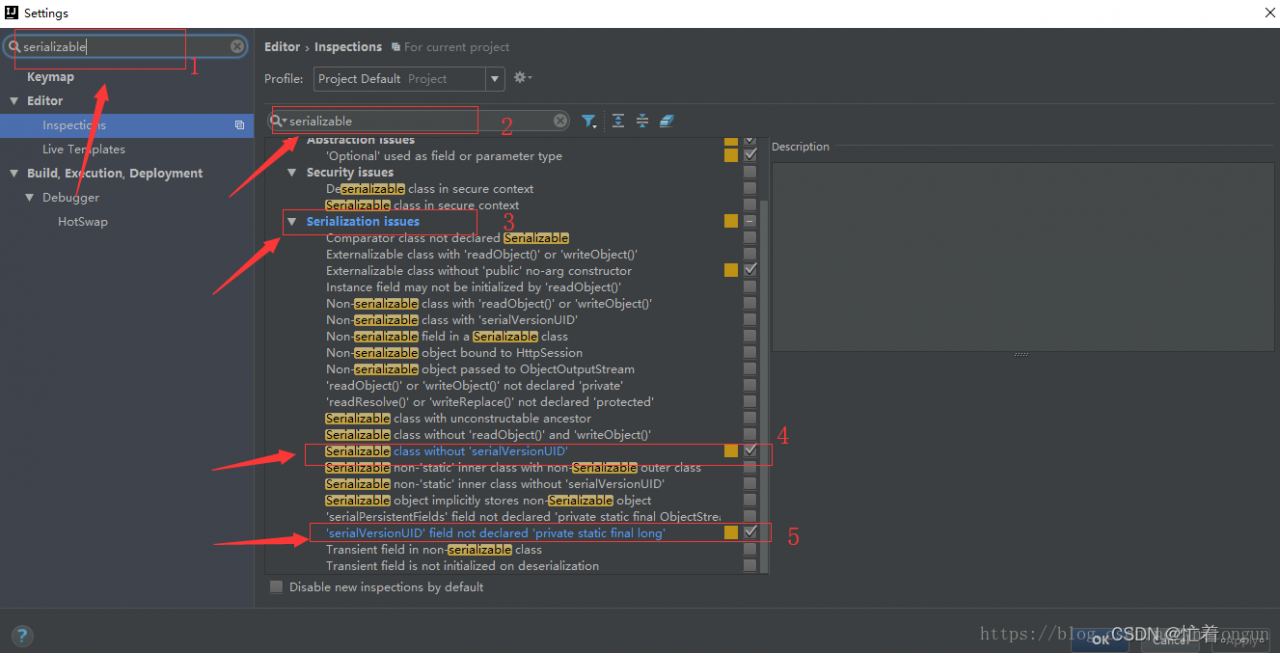Enable 'Disable new inspections by default' checkbox
Viewport: 1280px width, 653px height.
[276, 587]
